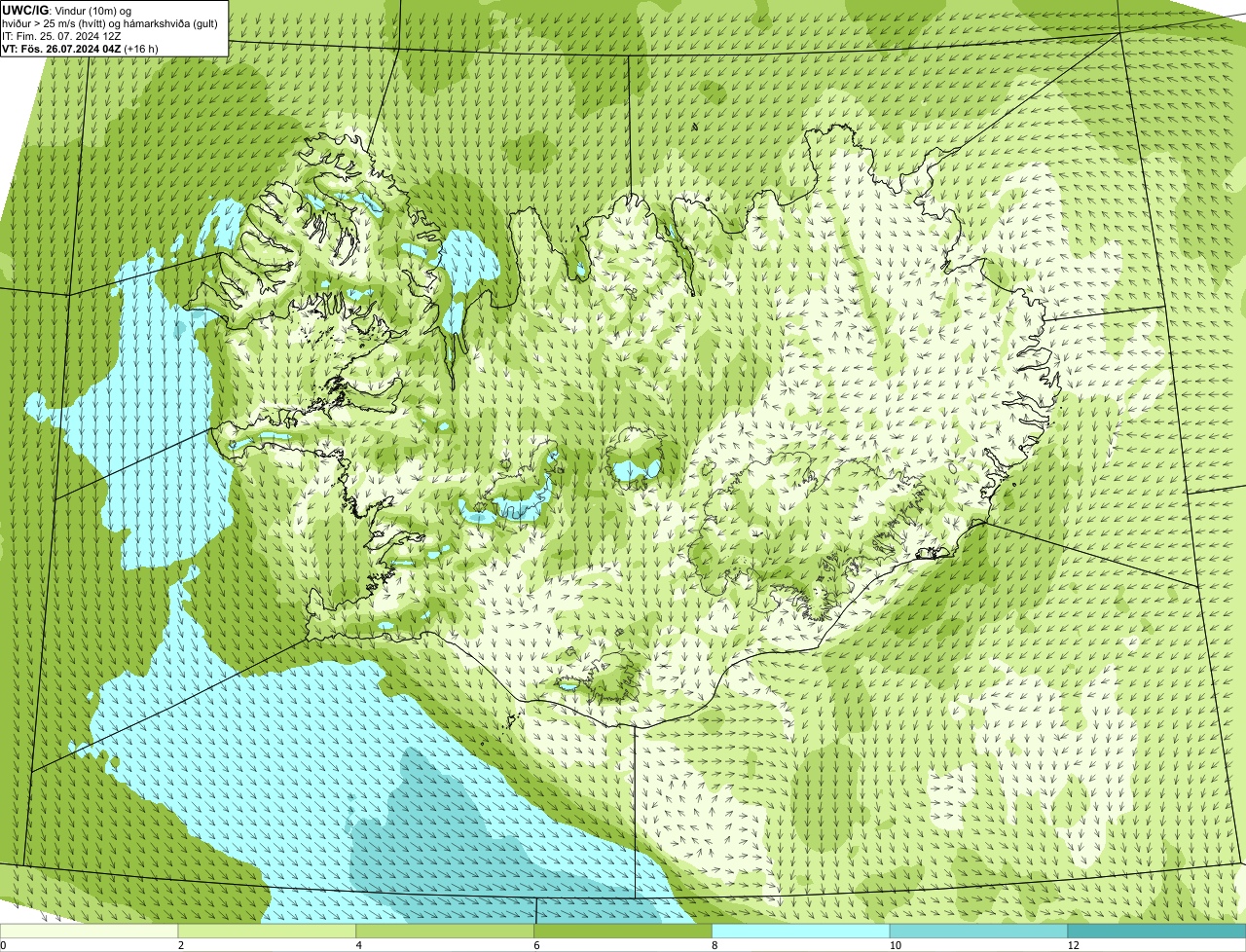
Task: Click the 4–6 m/s green legend swatch
Action: click(446, 931)
